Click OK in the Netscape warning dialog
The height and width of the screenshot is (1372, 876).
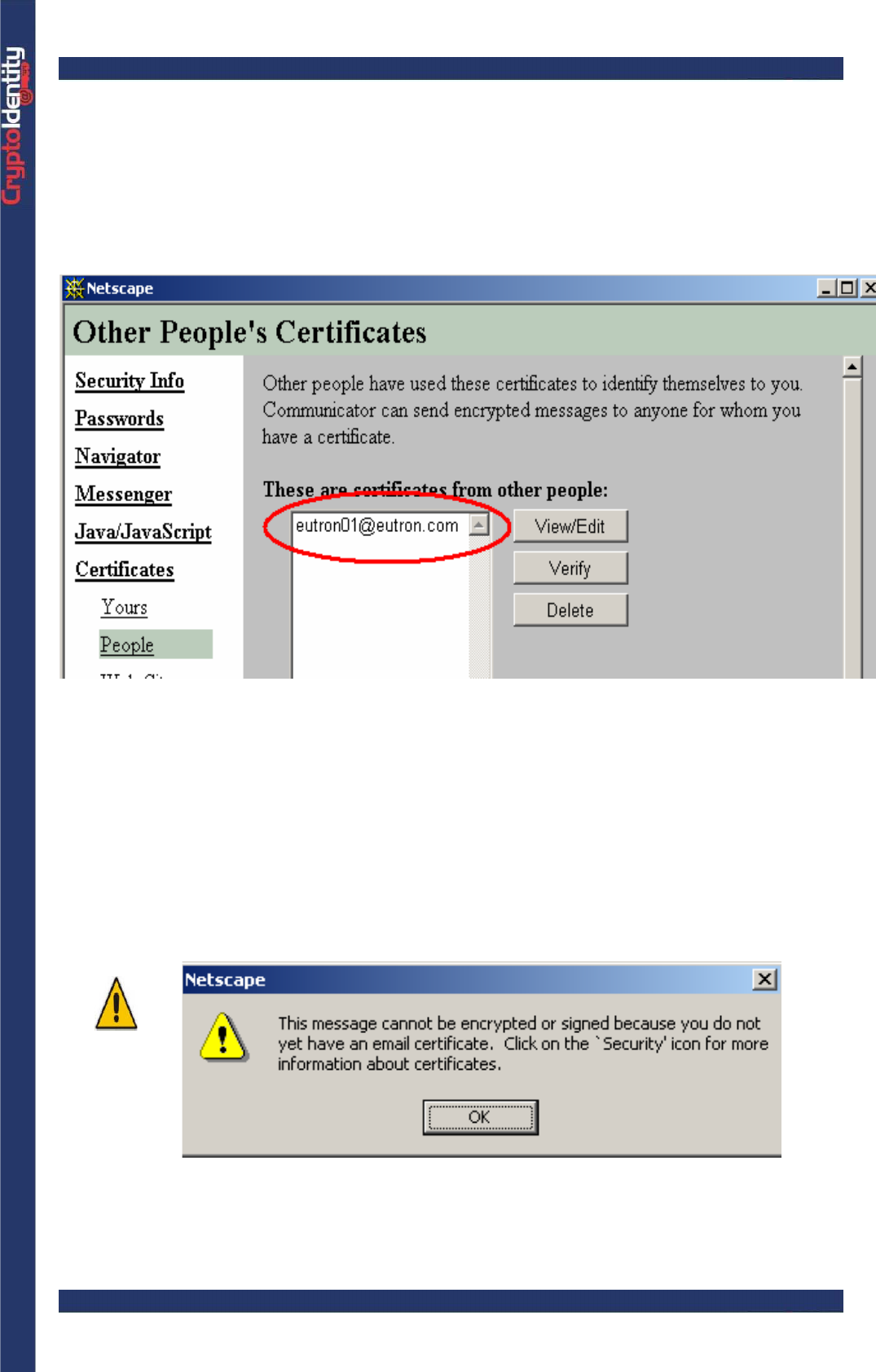[480, 1117]
